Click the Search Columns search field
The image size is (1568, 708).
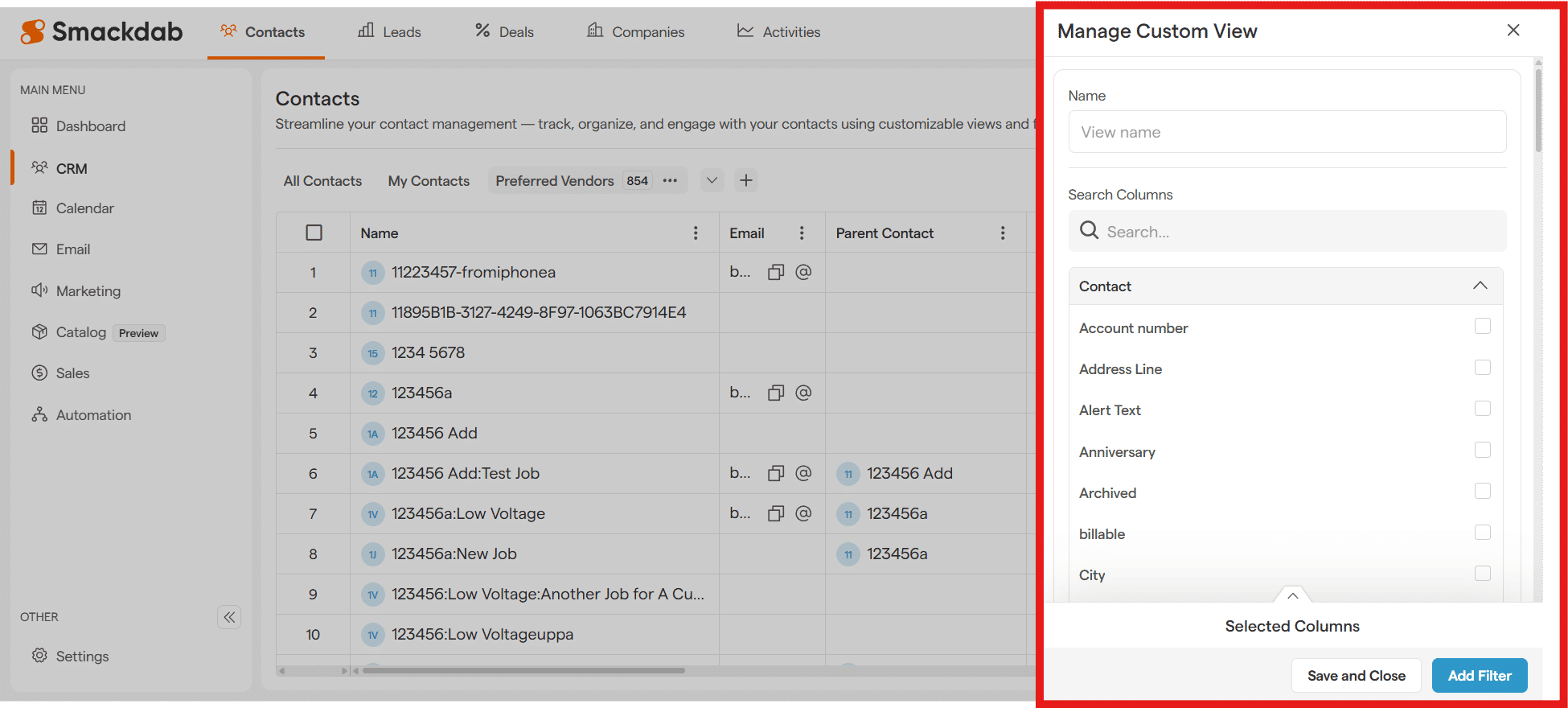[x=1287, y=231]
